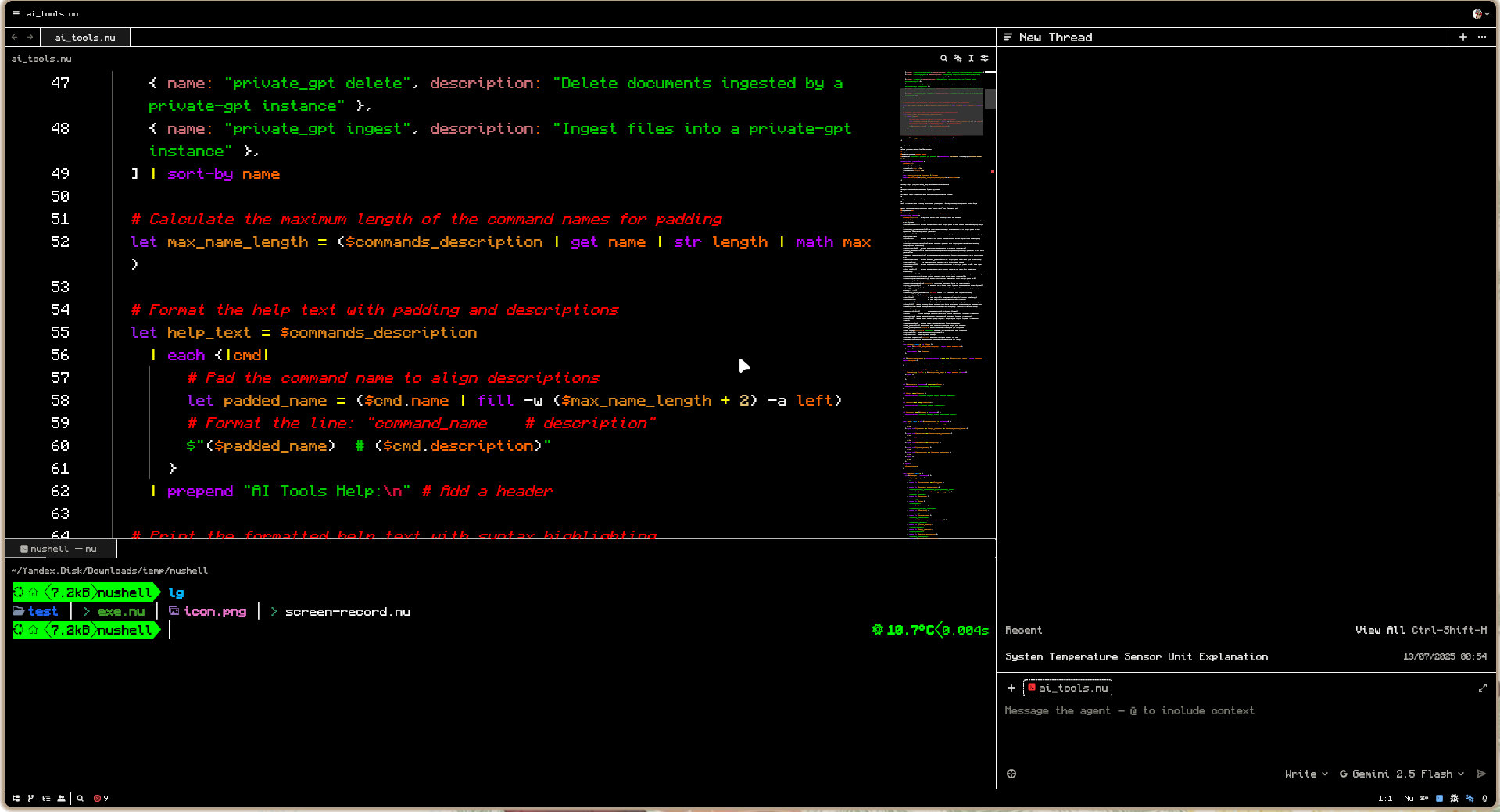Show the 9 error diagnostics
Screen dimensions: 1500x812
coord(101,798)
